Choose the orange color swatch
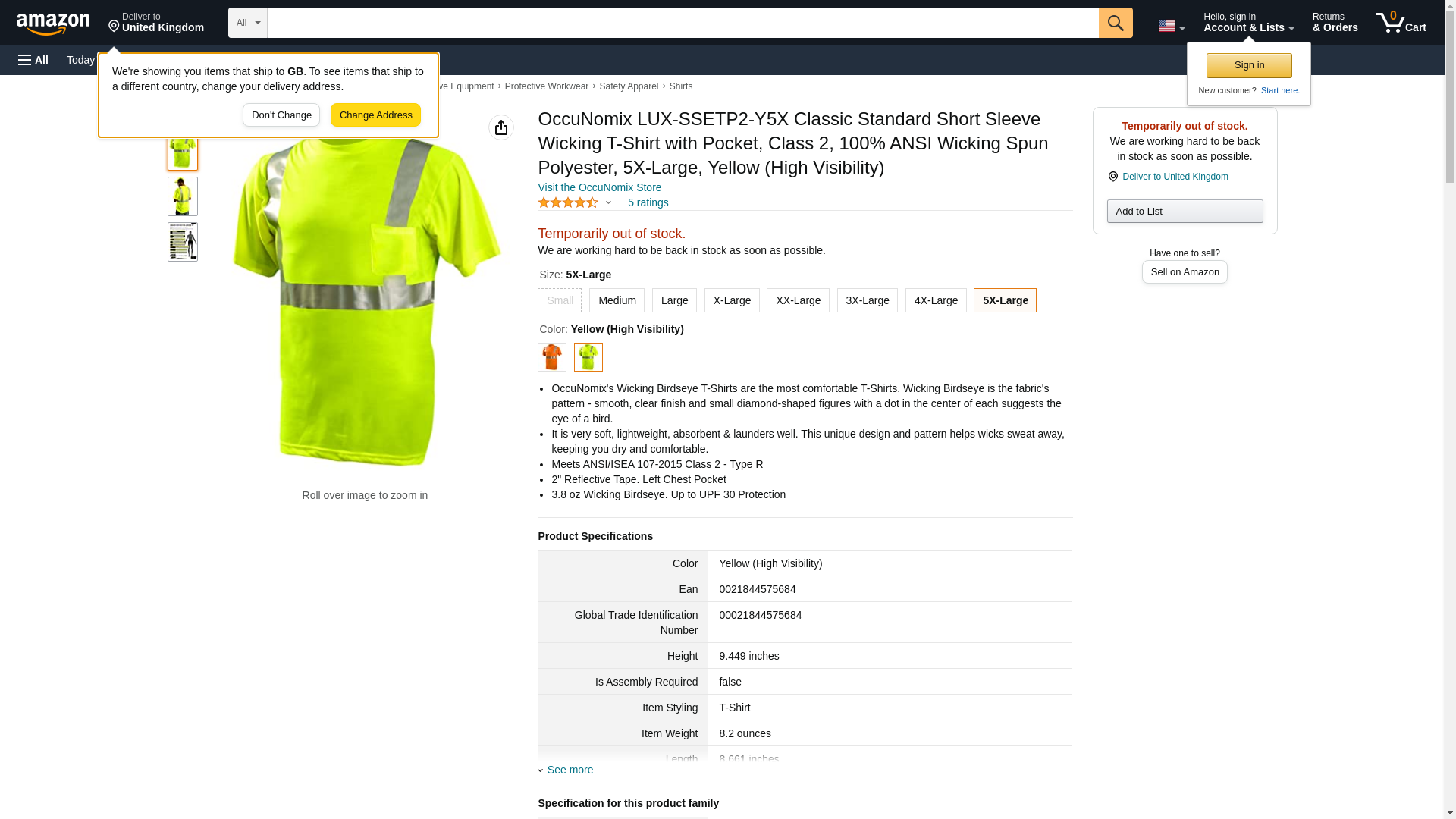Viewport: 1456px width, 819px height. tap(551, 357)
